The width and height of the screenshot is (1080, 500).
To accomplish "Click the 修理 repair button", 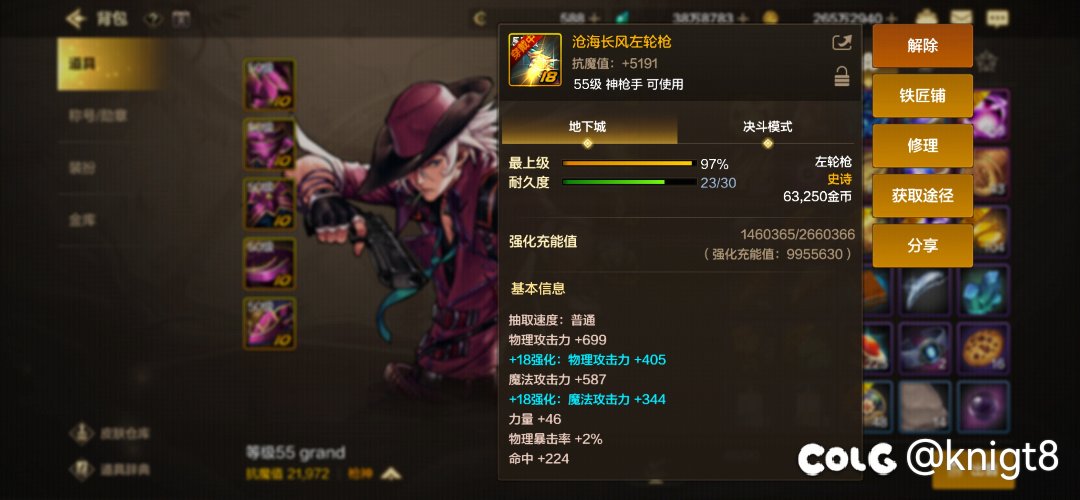I will point(922,146).
